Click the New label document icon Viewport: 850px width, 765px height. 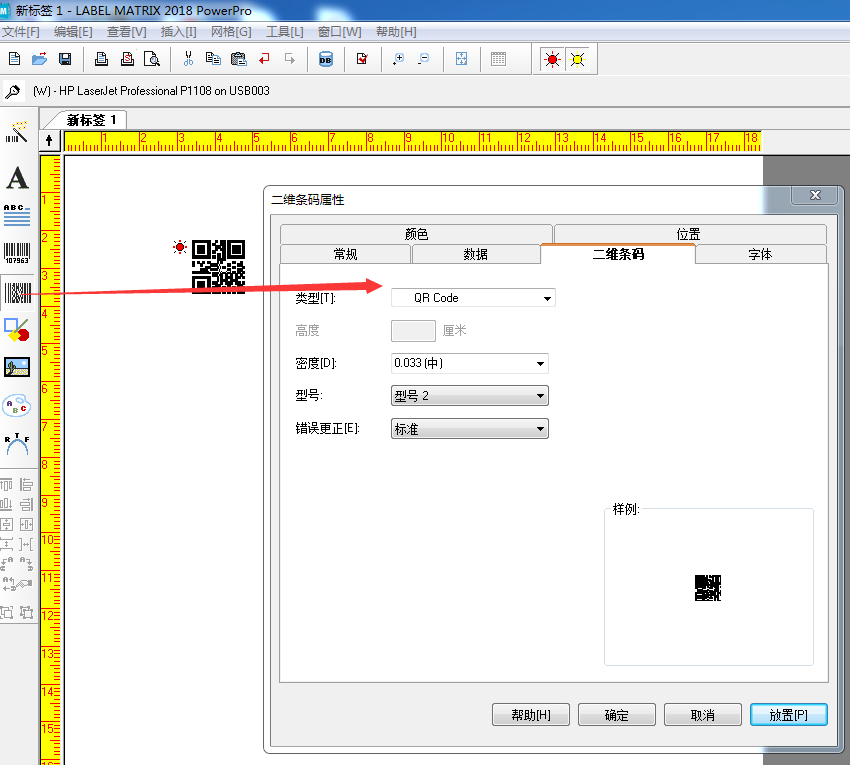[x=15, y=59]
